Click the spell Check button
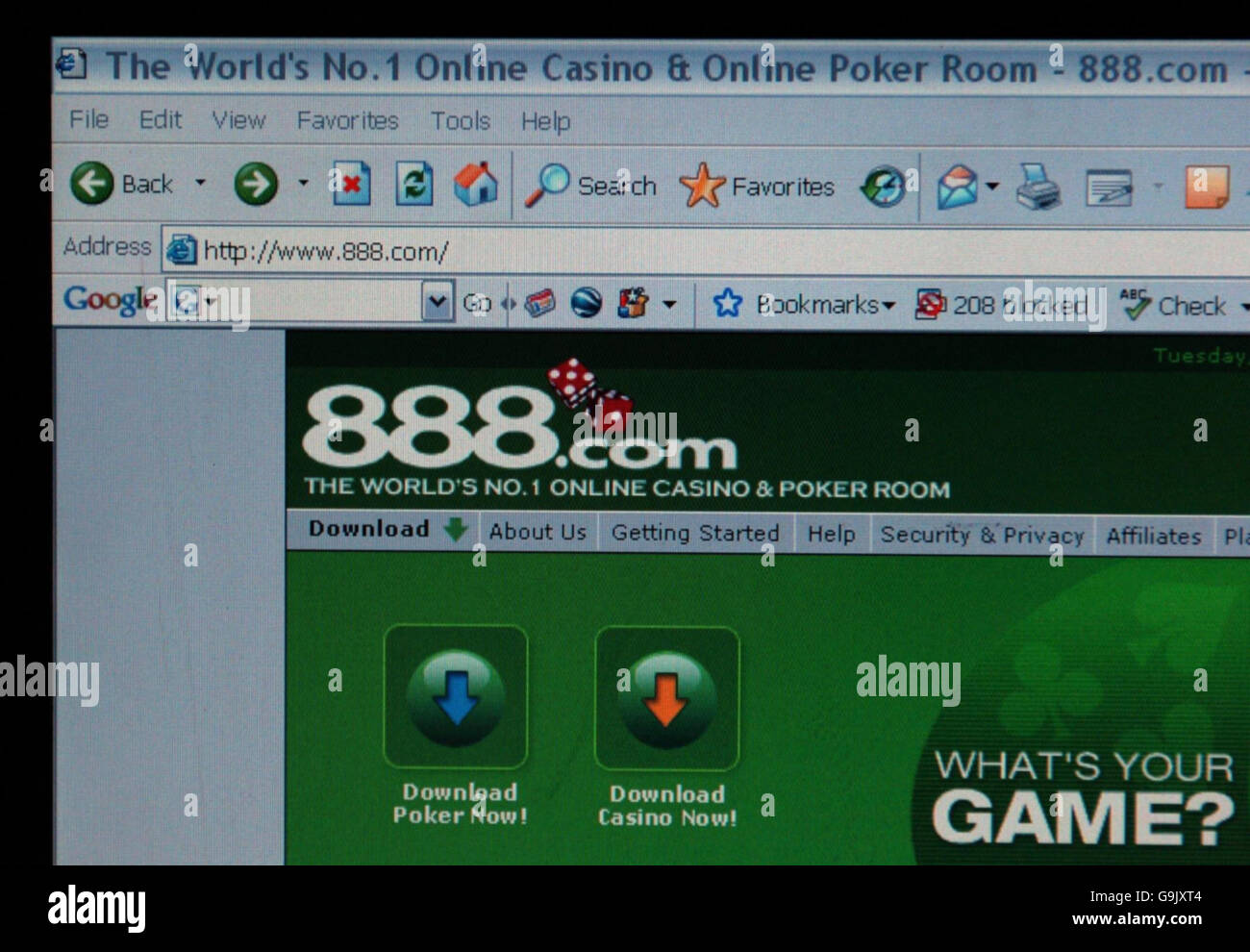The image size is (1250, 952). point(1174,306)
